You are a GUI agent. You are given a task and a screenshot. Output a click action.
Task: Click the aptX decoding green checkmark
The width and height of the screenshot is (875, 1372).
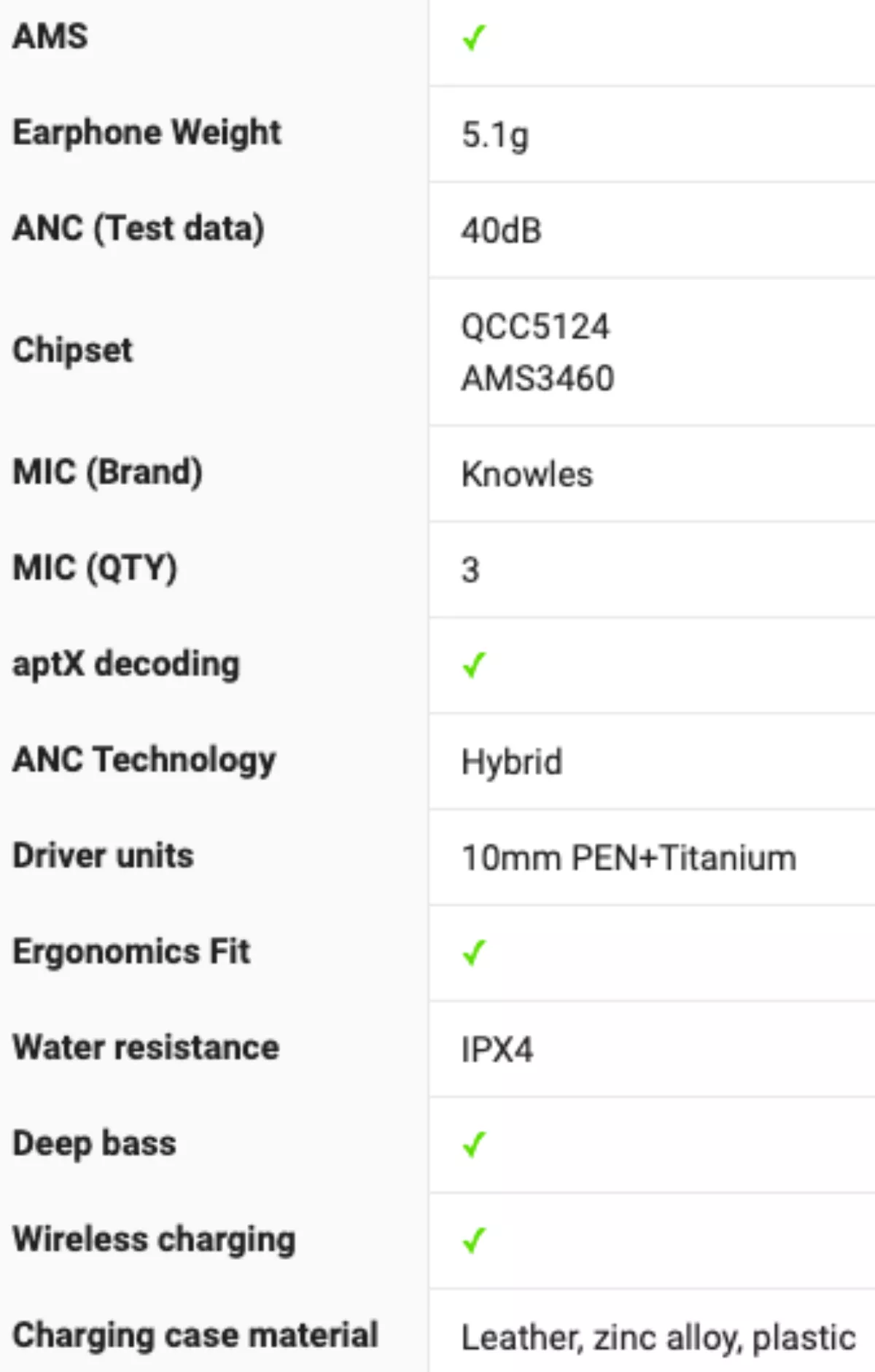(x=474, y=664)
